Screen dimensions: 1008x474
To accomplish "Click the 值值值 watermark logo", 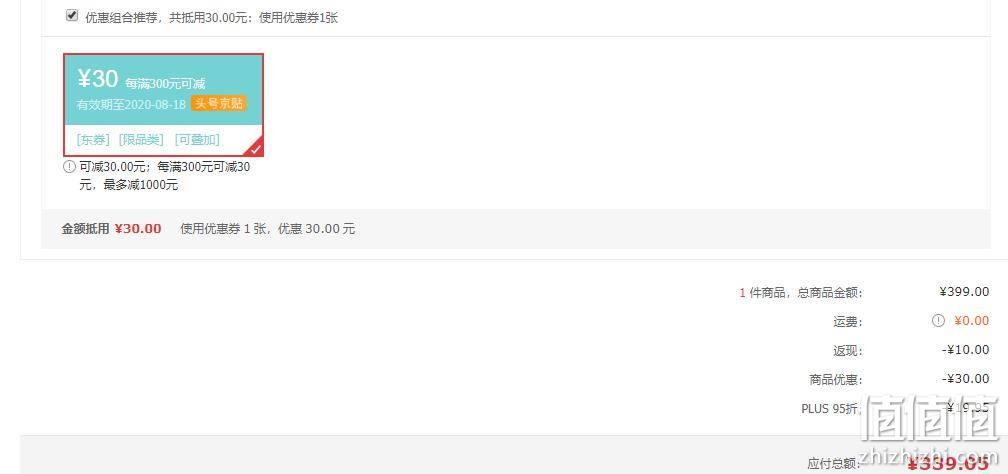I will click(x=932, y=419).
